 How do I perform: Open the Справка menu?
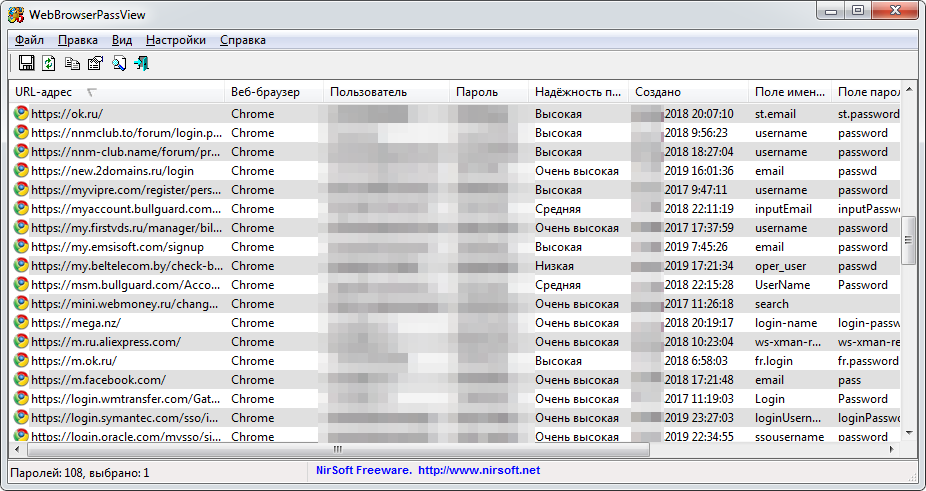[243, 40]
